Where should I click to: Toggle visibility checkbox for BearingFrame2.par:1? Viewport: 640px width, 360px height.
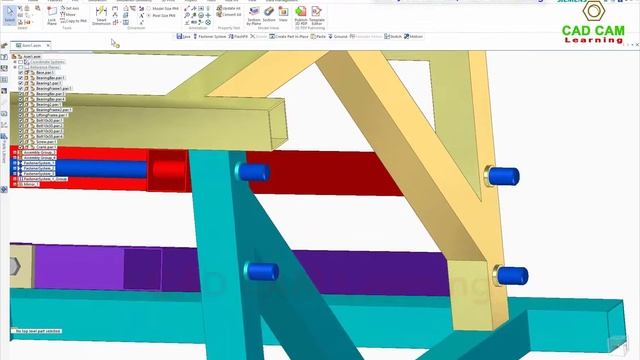click(x=21, y=109)
